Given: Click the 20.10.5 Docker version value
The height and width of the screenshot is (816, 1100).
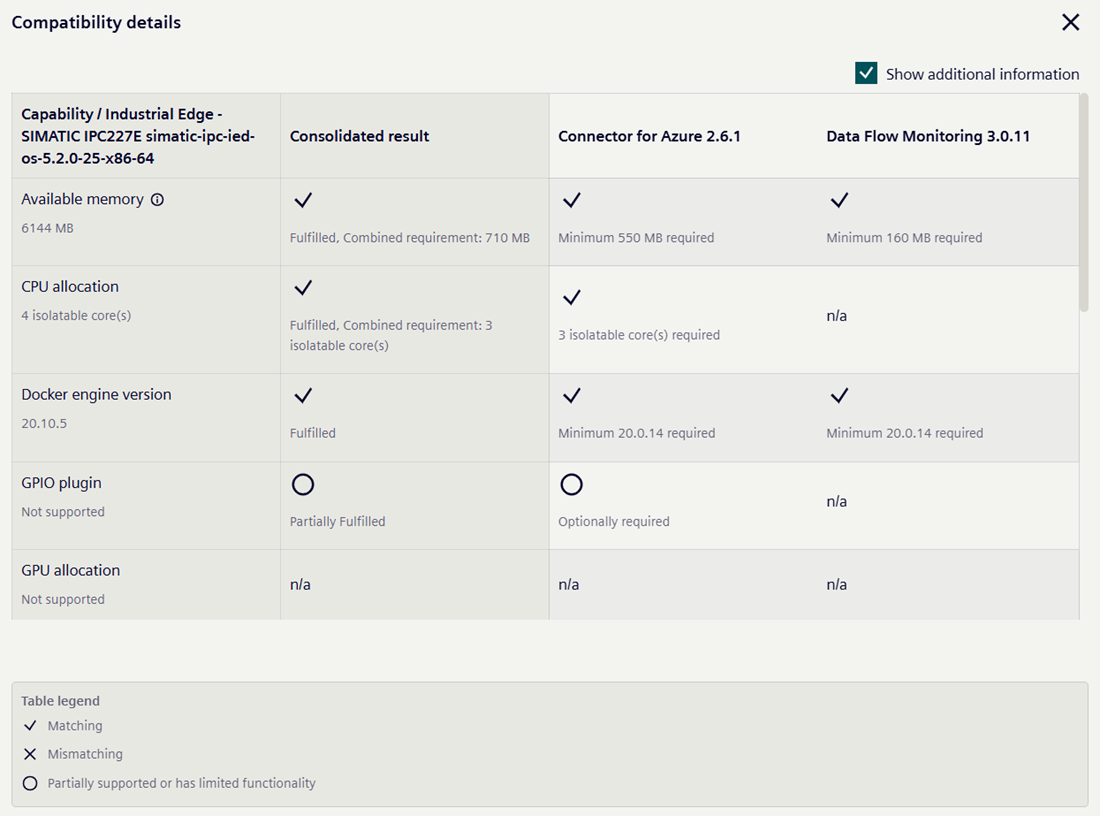Looking at the screenshot, I should click(44, 423).
